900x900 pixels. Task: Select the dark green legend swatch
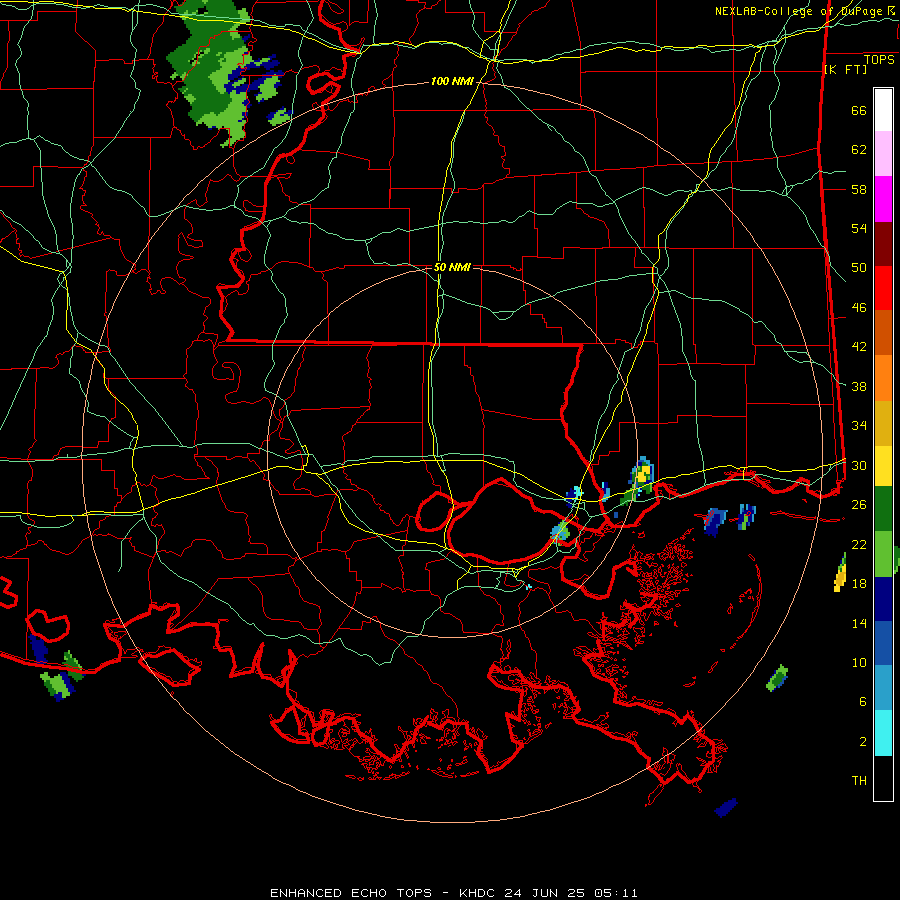(x=883, y=509)
